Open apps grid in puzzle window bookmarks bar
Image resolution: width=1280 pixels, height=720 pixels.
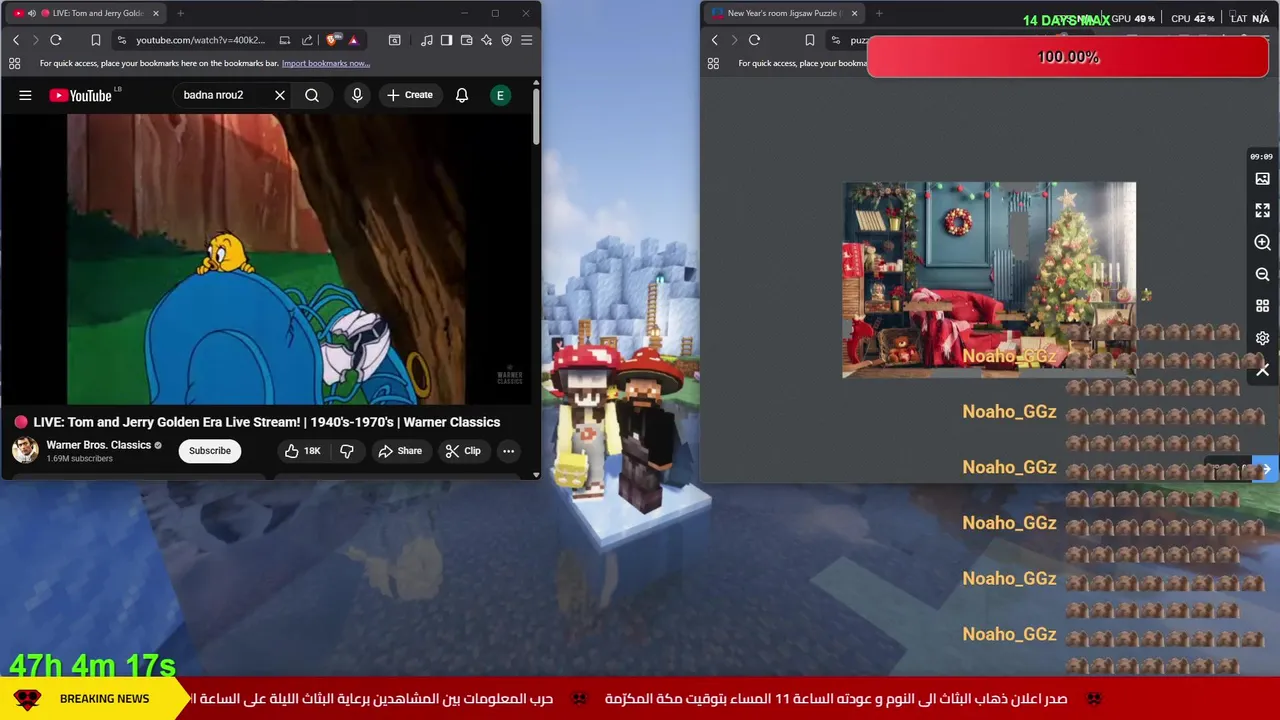[713, 63]
